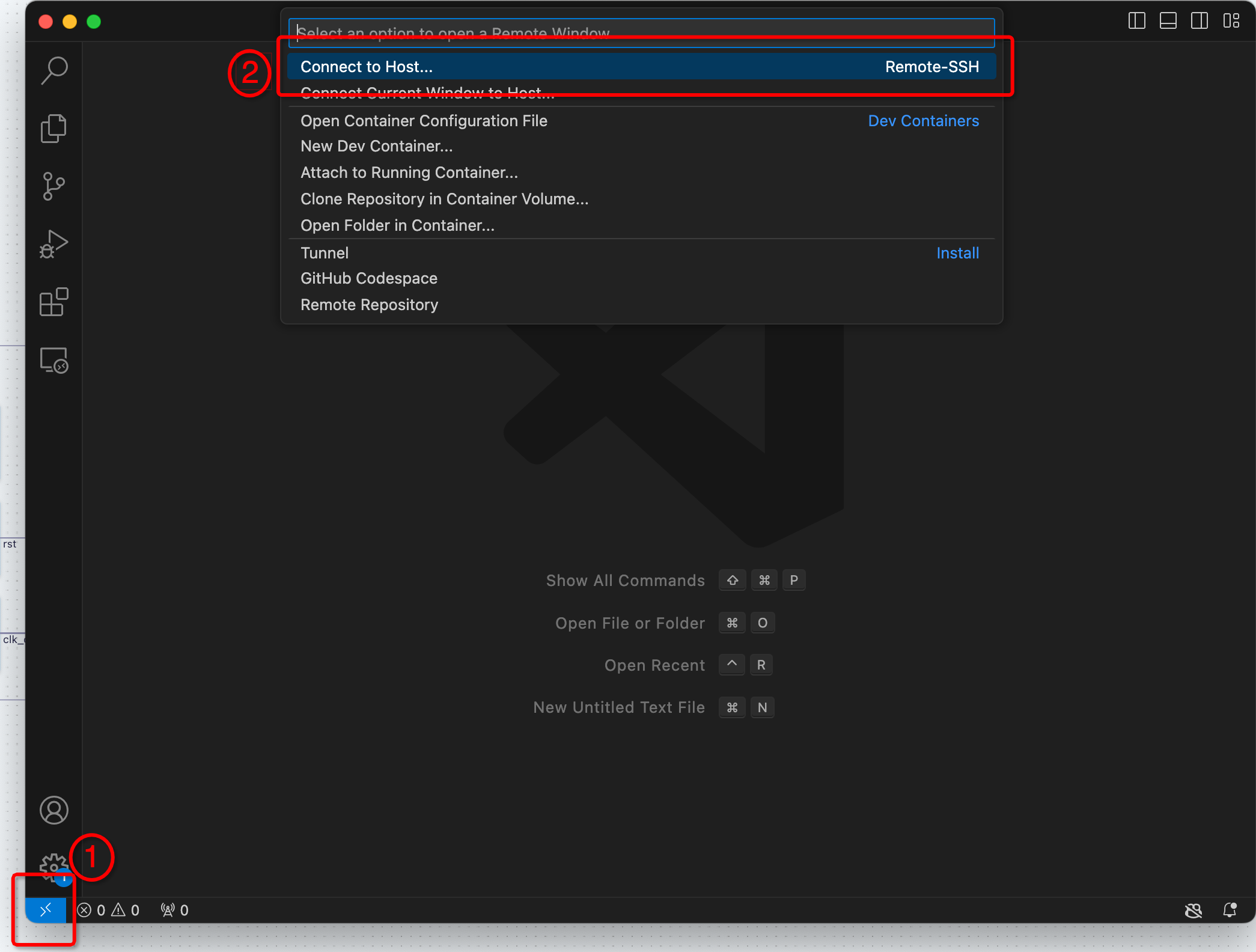Select Connect to Host… Remote-SSH option
The width and height of the screenshot is (1256, 952).
coord(641,66)
